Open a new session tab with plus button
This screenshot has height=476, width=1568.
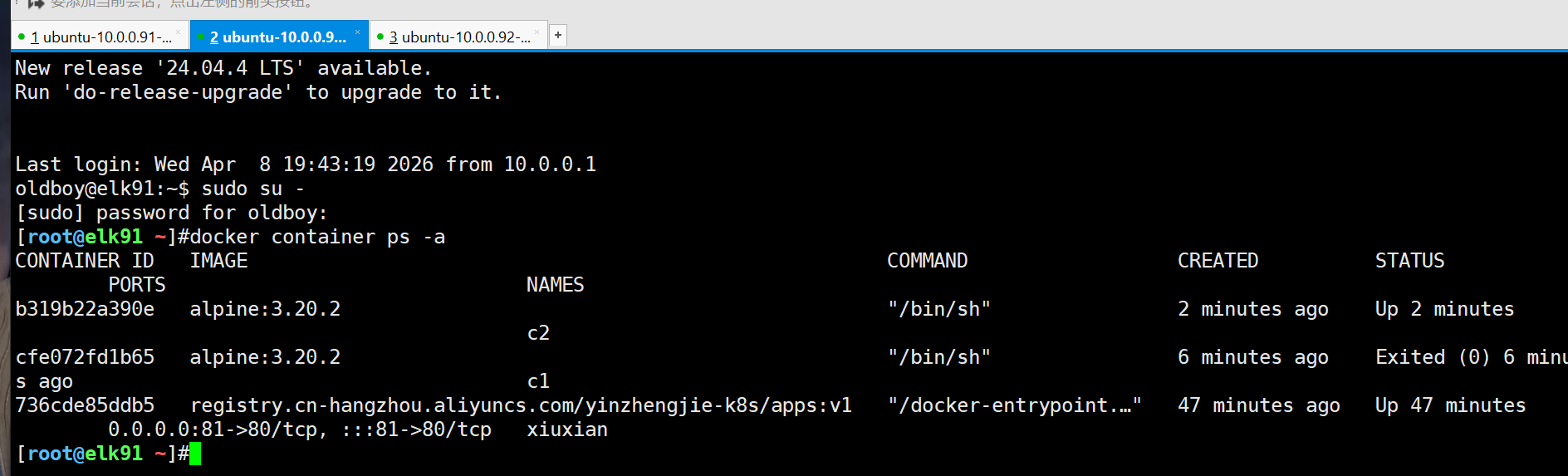pyautogui.click(x=558, y=35)
